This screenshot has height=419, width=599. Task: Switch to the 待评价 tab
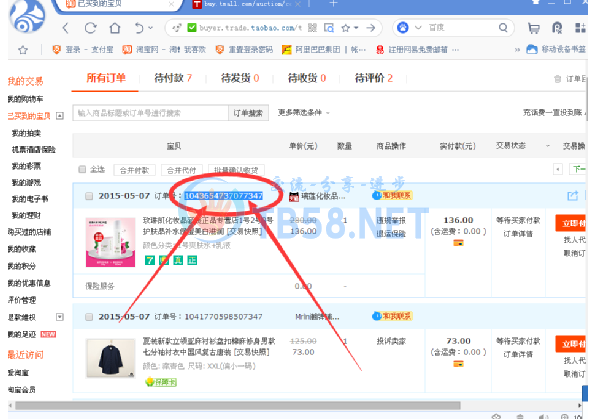pyautogui.click(x=374, y=78)
